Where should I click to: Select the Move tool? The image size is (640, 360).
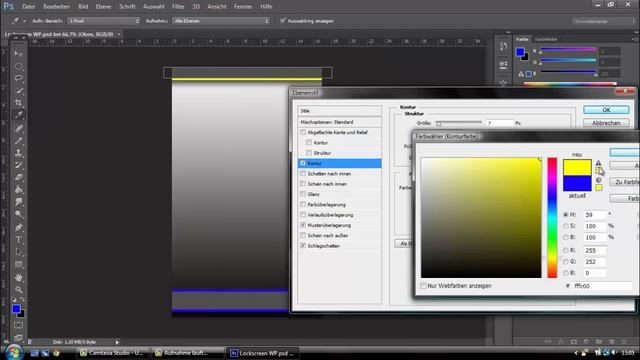[x=19, y=53]
